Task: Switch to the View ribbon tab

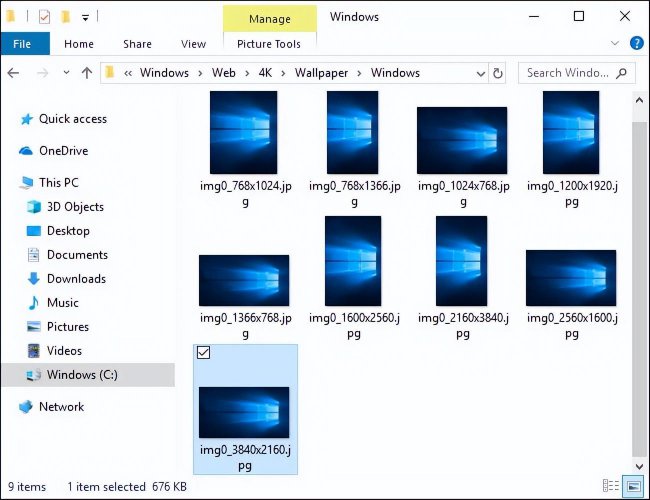Action: tap(193, 44)
